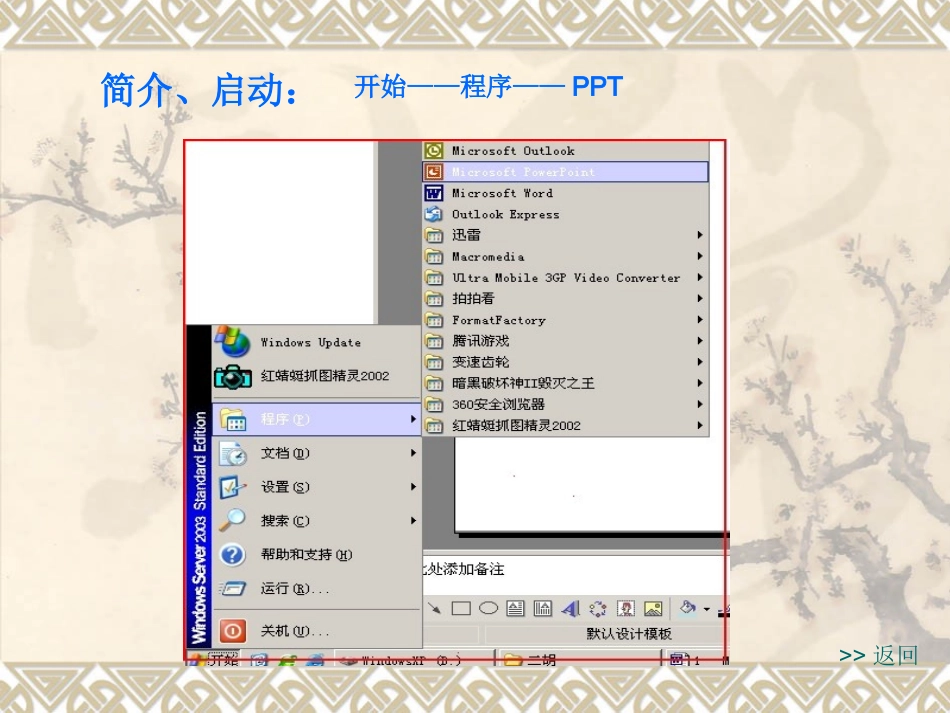The width and height of the screenshot is (950, 713).
Task: Launch Microsoft PowerPoint from the programs submenu
Action: pos(565,172)
